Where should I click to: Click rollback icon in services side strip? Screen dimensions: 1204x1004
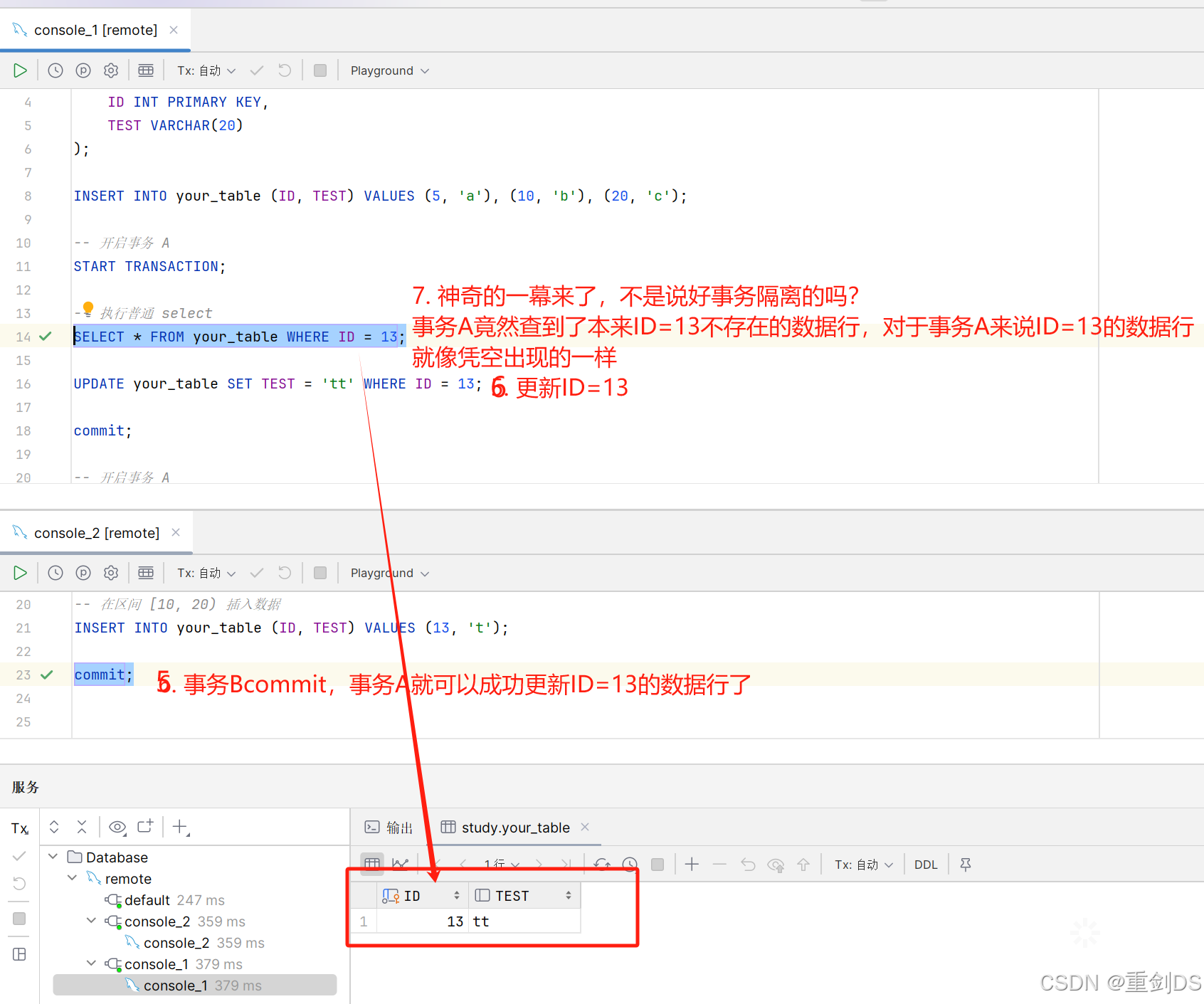(19, 884)
